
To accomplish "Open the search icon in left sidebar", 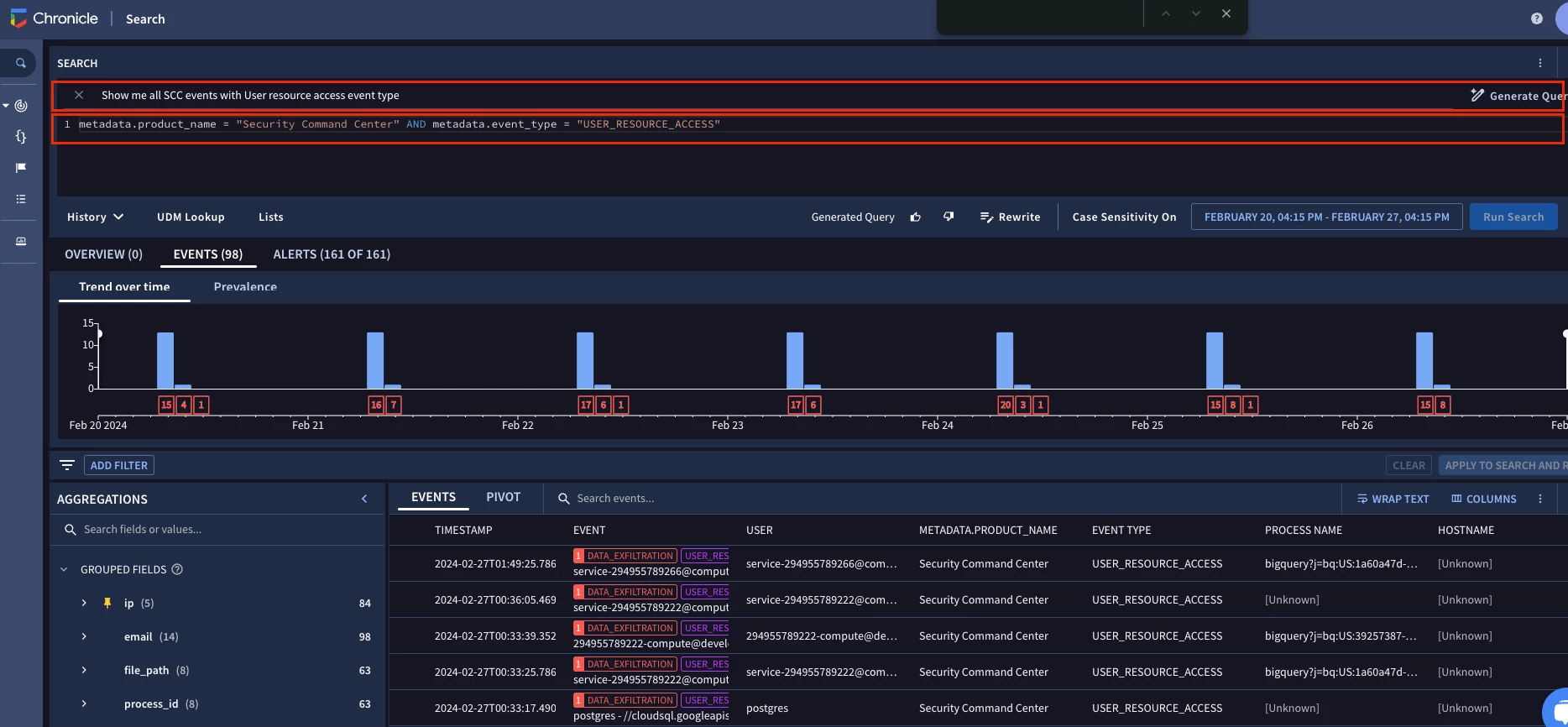I will point(21,63).
